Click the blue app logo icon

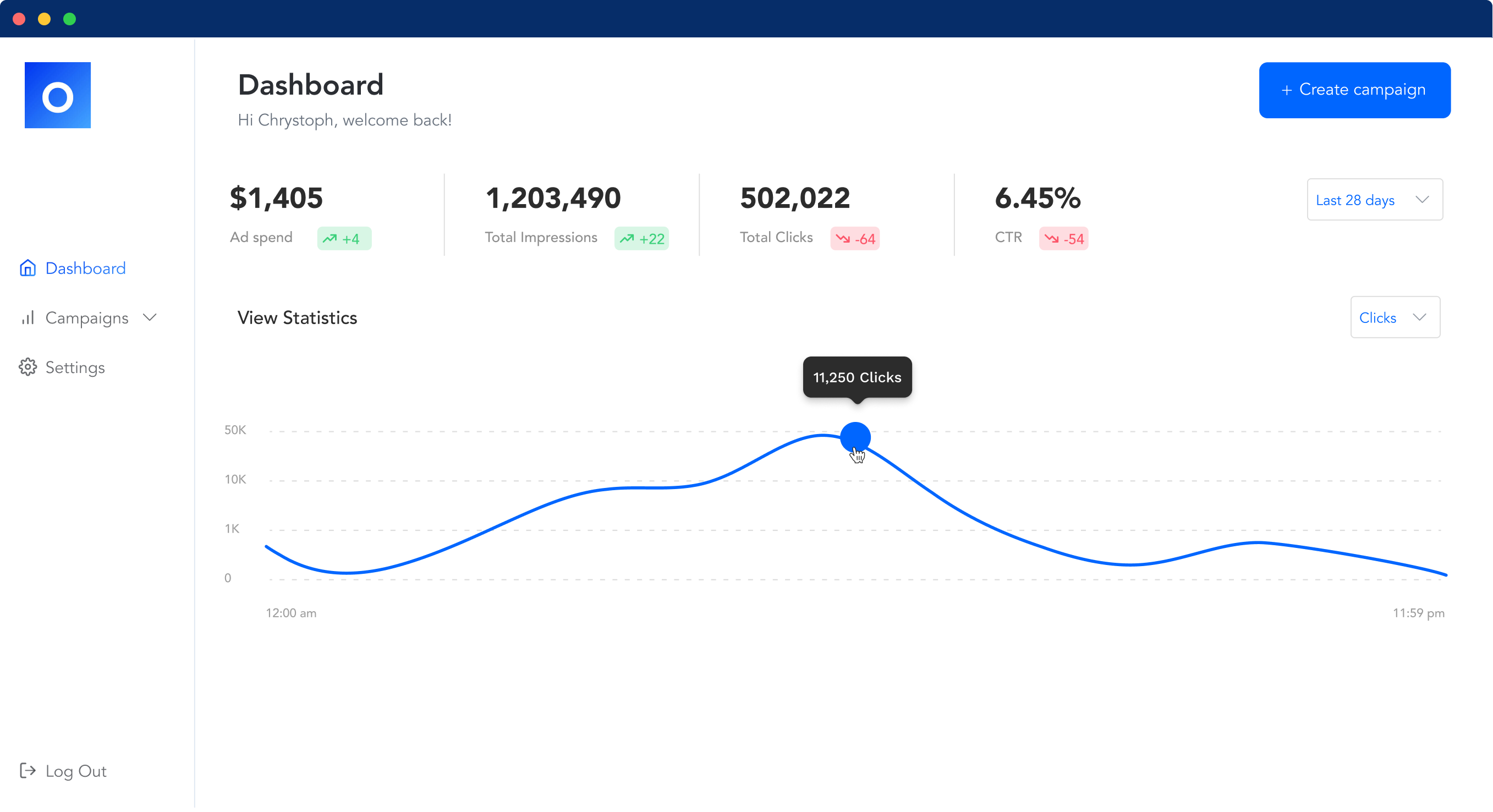57,95
